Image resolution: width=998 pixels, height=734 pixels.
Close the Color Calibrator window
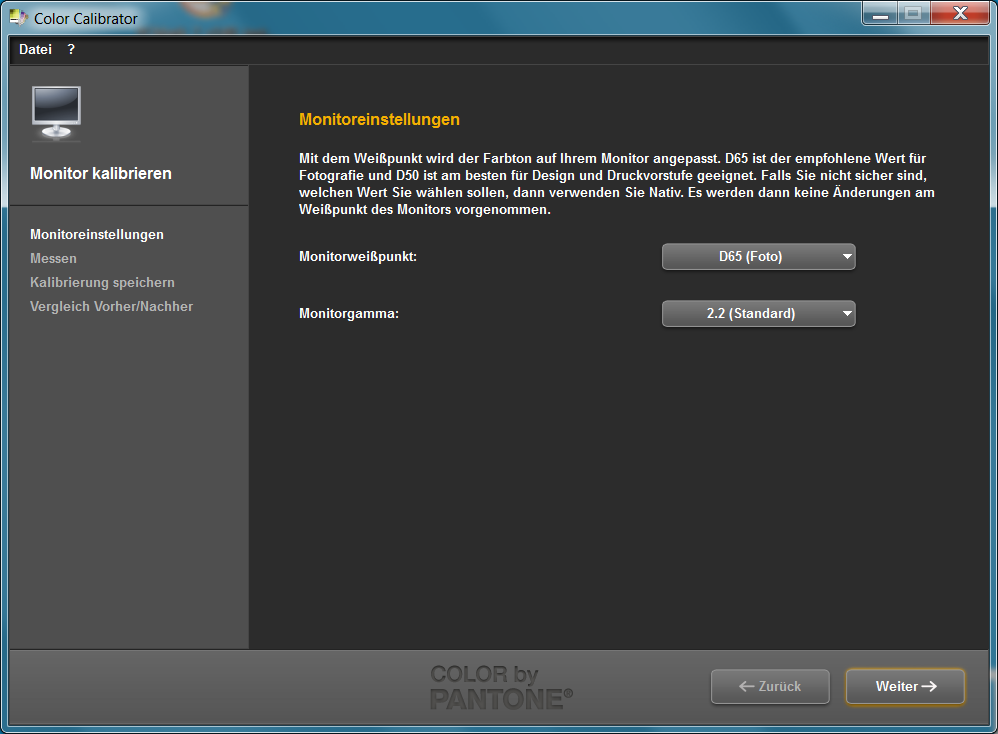tap(960, 13)
